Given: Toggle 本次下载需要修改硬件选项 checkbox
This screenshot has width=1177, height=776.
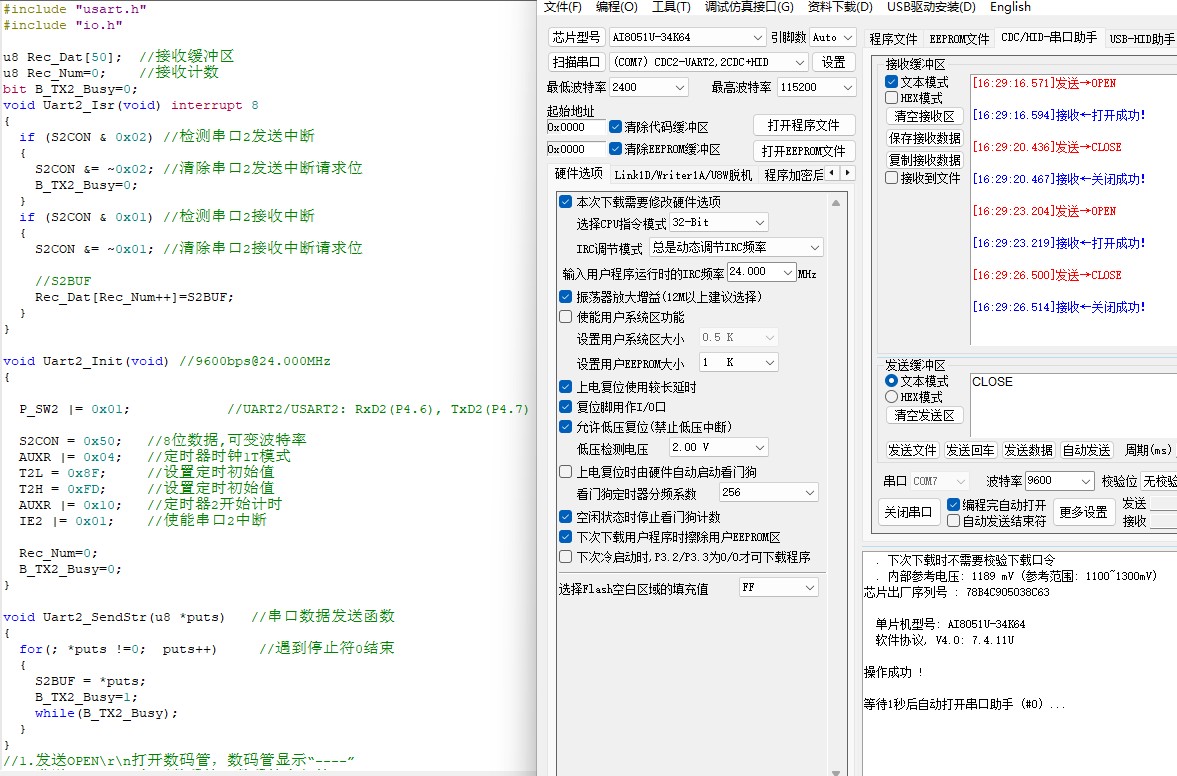Looking at the screenshot, I should [x=565, y=202].
